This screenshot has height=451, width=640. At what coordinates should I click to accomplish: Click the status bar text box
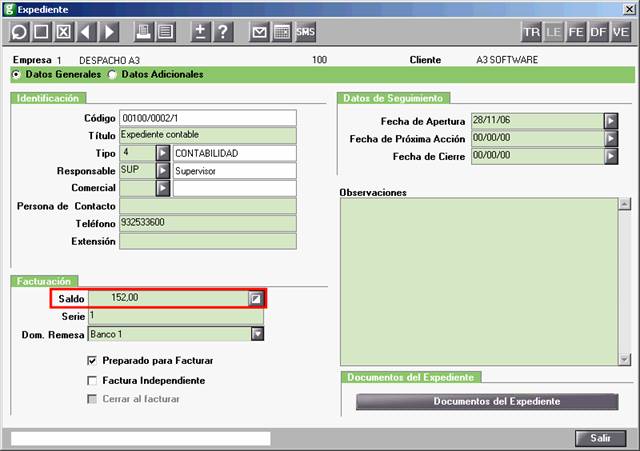(140, 438)
